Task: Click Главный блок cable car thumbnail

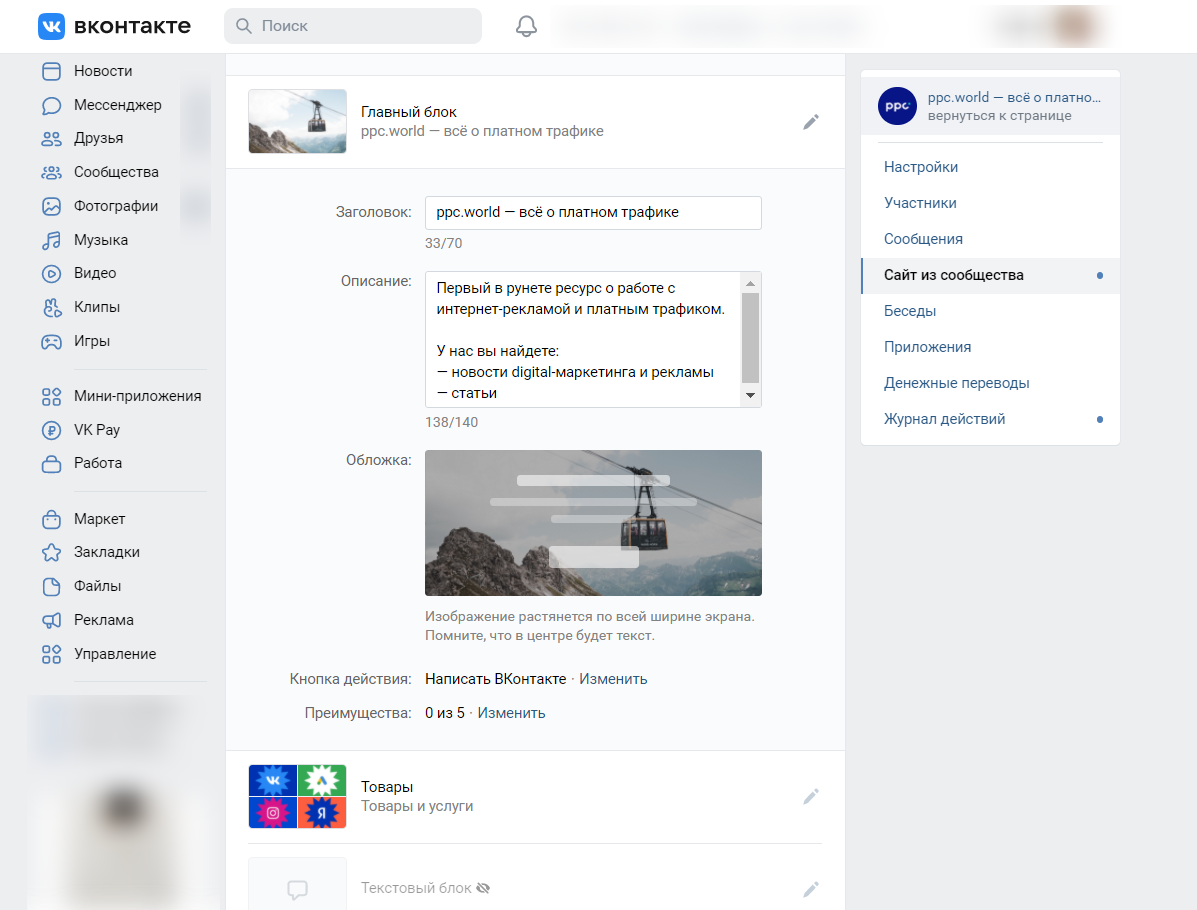Action: (297, 121)
